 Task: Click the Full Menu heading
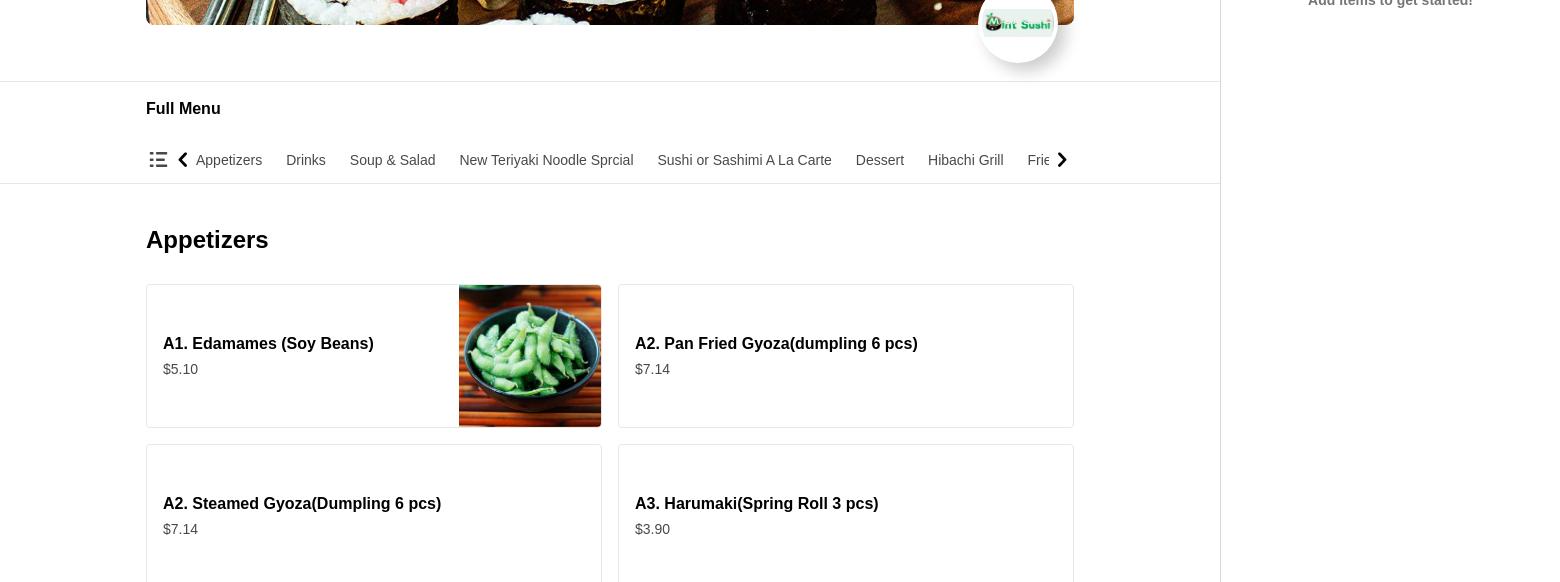[183, 109]
